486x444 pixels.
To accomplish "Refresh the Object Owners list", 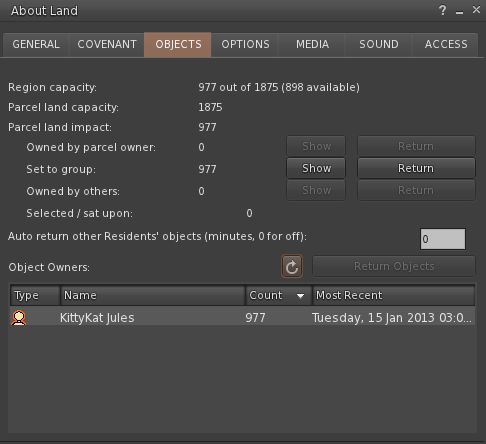I will pyautogui.click(x=292, y=266).
